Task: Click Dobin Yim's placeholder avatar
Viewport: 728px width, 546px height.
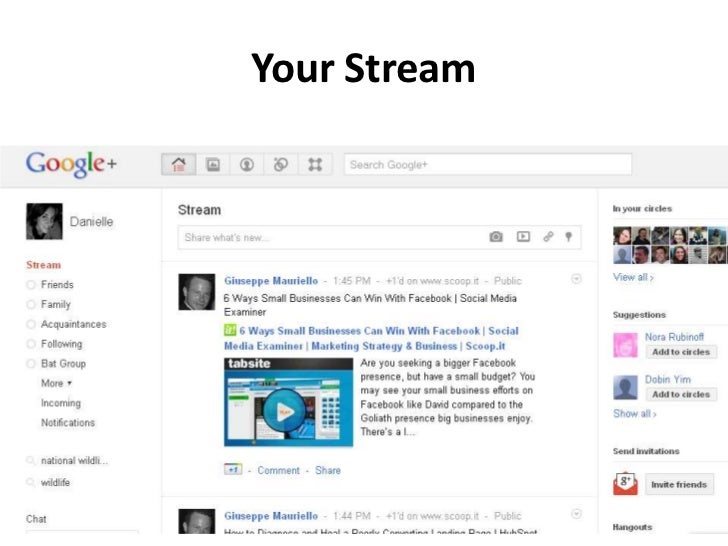Action: click(625, 388)
